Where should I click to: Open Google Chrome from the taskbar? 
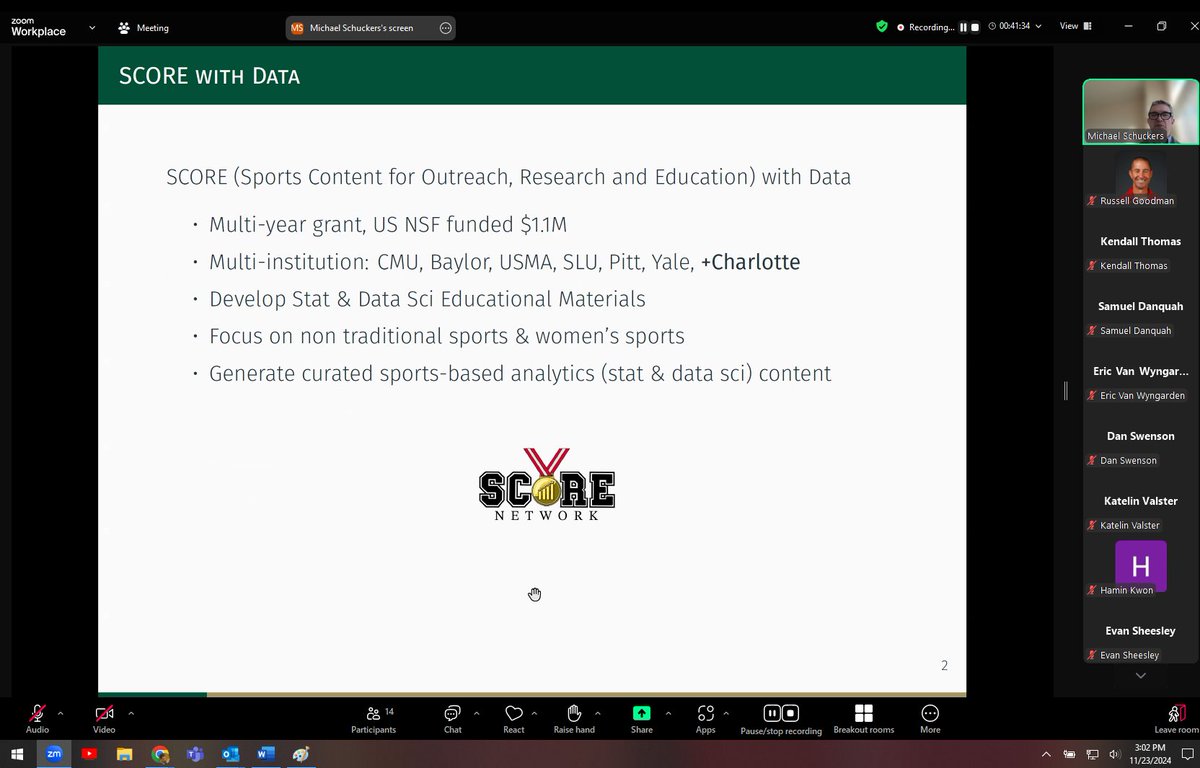click(160, 754)
